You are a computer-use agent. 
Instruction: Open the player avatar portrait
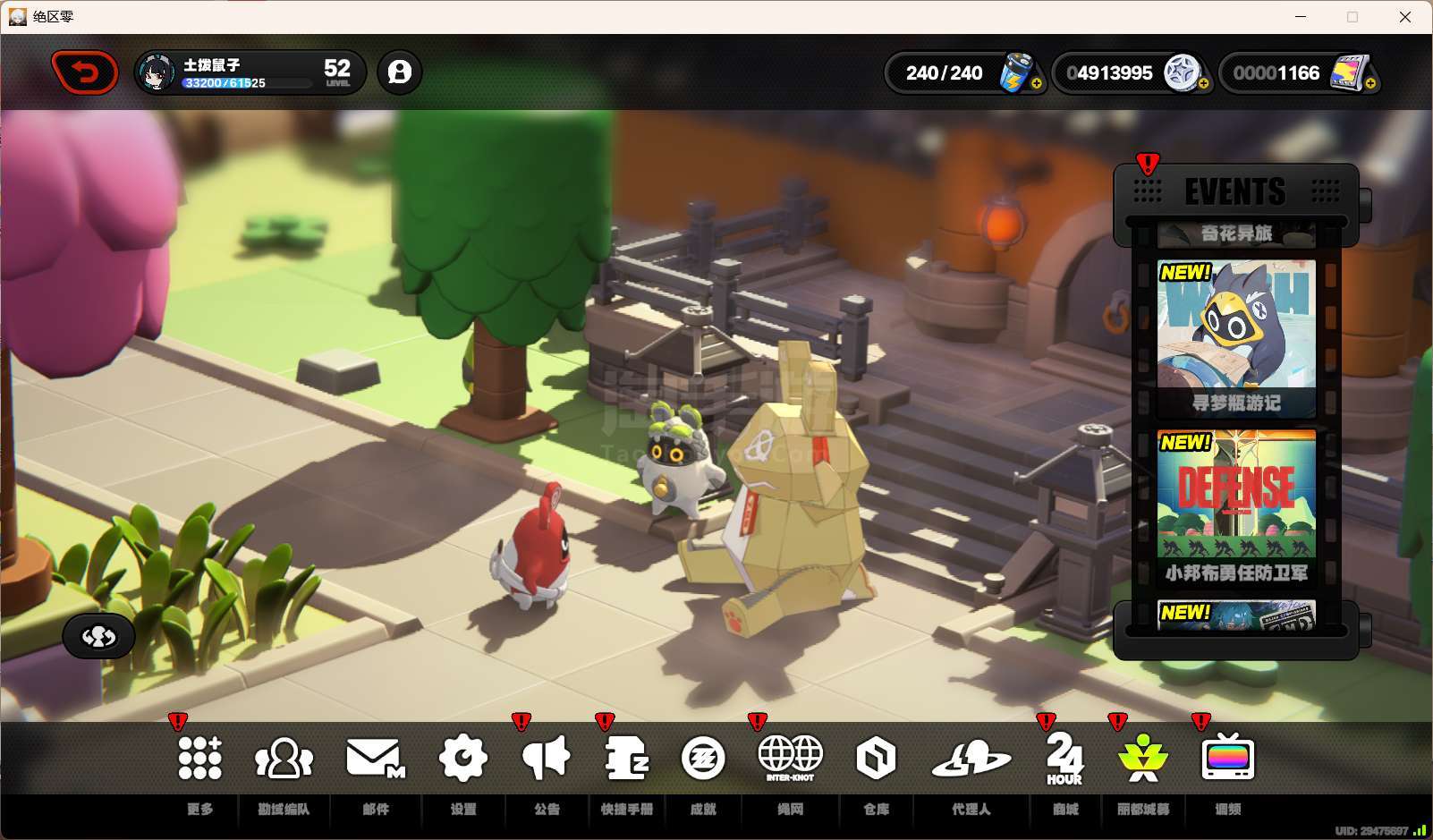tap(158, 72)
